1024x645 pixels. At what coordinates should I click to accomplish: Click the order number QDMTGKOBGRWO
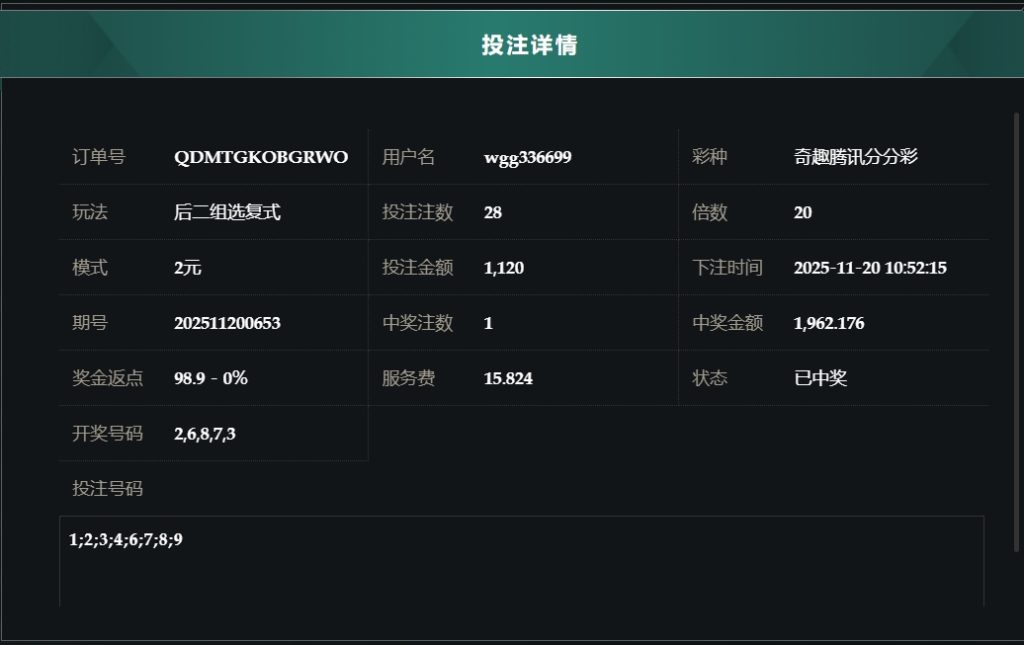(261, 157)
